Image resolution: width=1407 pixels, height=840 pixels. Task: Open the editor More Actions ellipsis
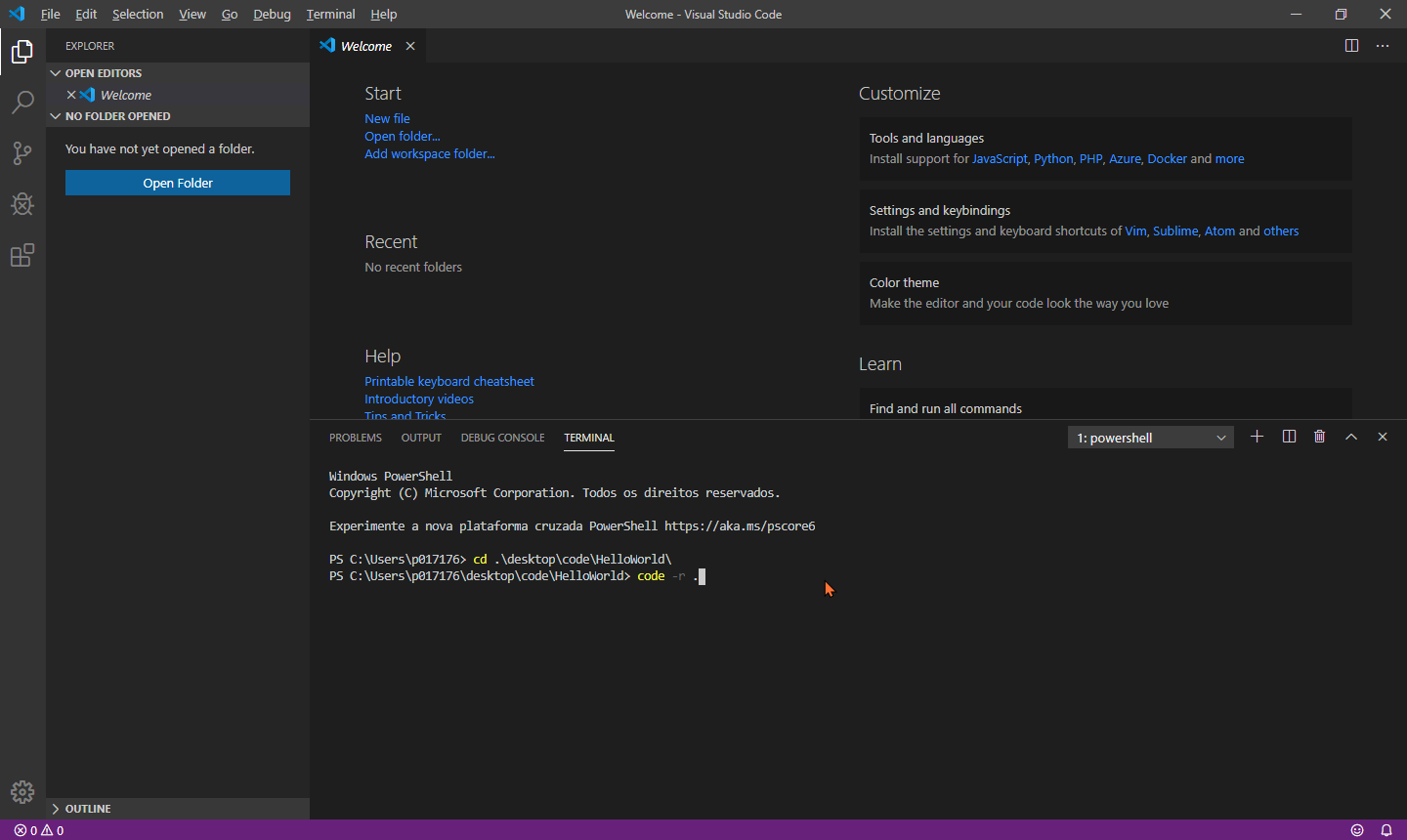tap(1383, 46)
